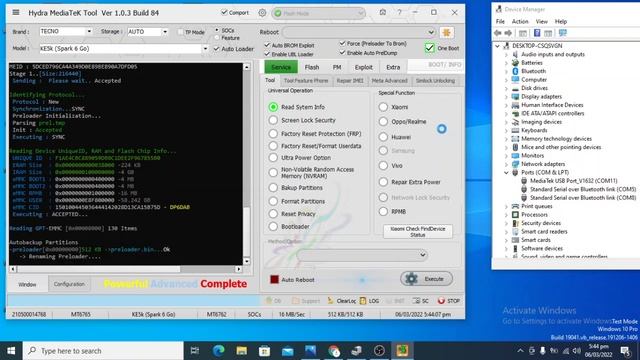
Task: Expand Bluetooth node in Device Manager
Action: coord(506,71)
